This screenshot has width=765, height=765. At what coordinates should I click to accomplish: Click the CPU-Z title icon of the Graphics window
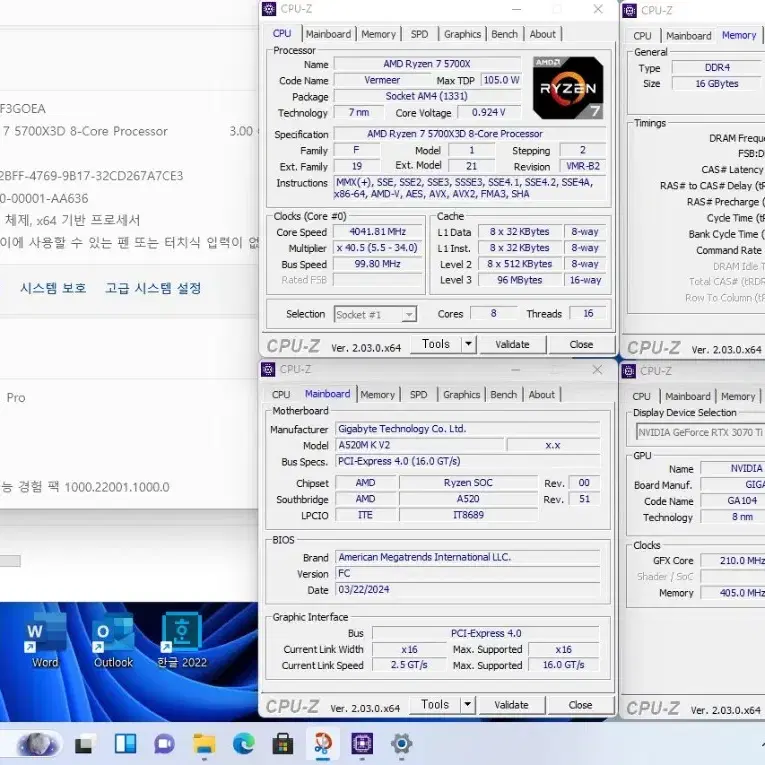point(628,371)
